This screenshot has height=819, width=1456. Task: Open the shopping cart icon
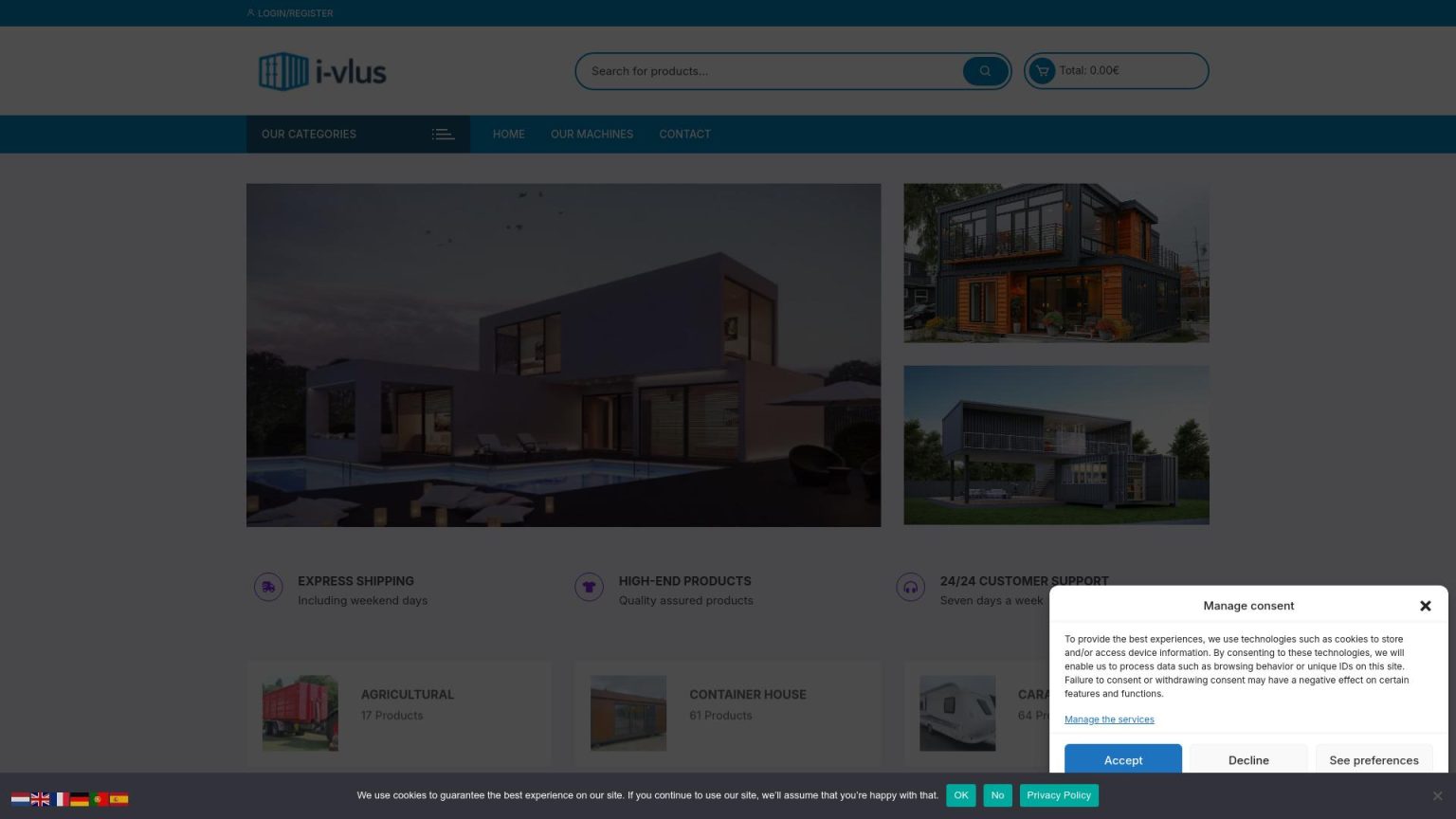pos(1042,71)
